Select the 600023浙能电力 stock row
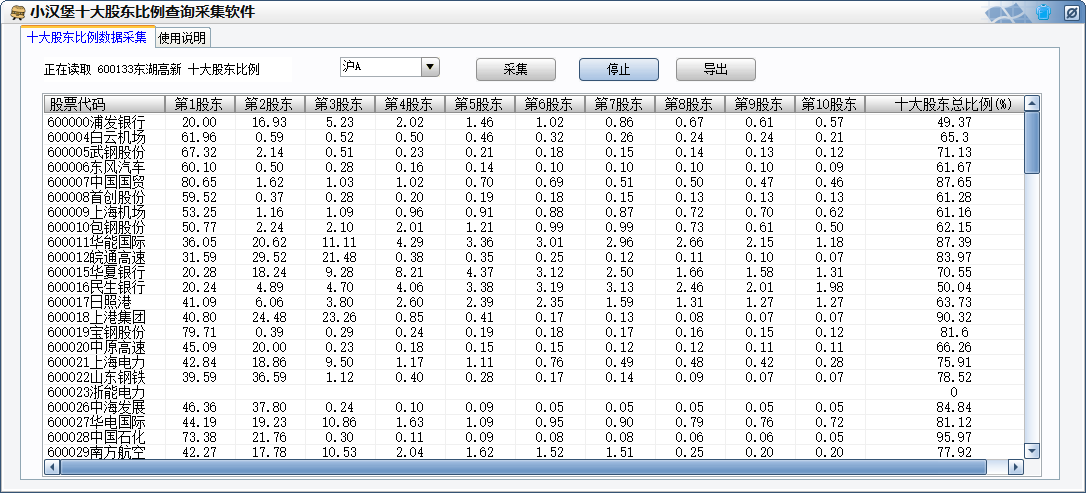 coord(96,393)
